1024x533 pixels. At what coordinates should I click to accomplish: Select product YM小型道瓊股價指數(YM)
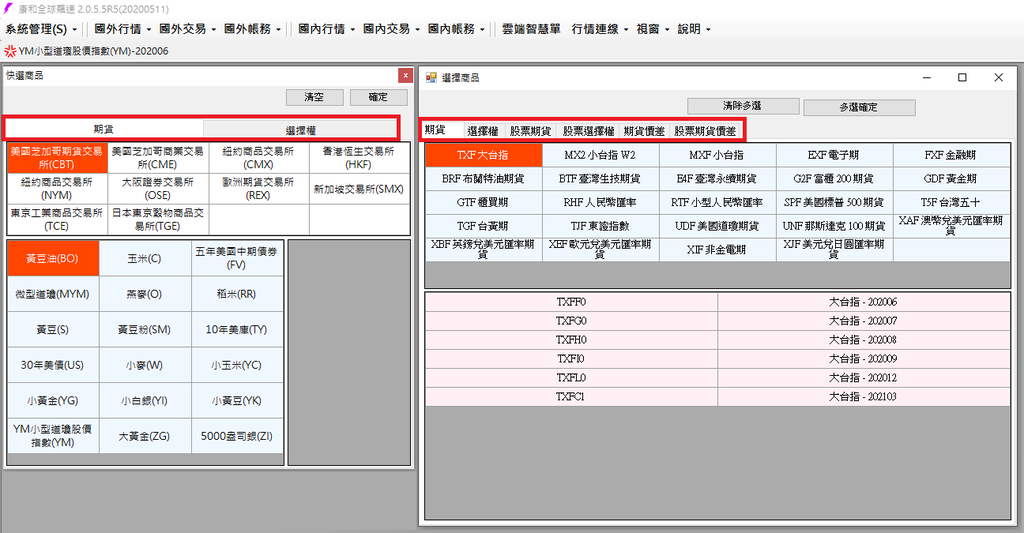[53, 436]
